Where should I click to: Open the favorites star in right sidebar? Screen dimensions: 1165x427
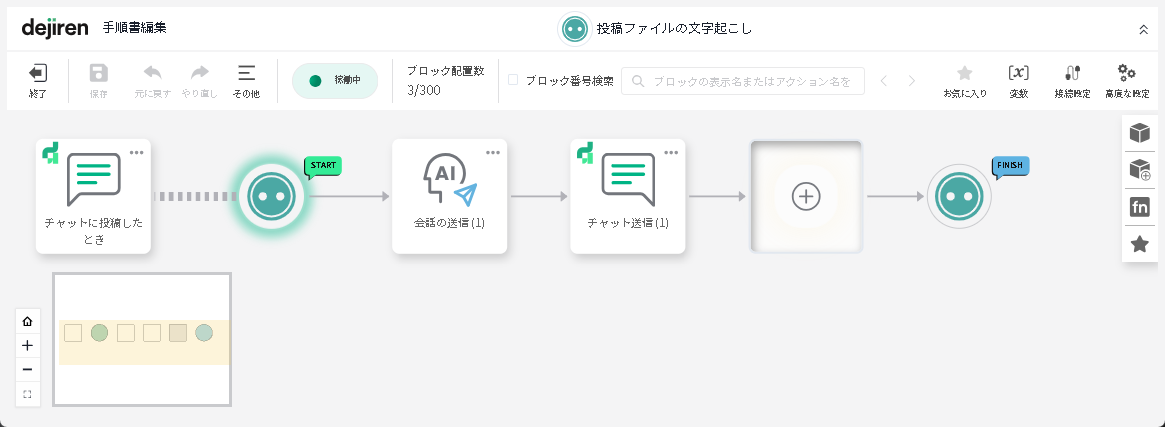(1139, 243)
